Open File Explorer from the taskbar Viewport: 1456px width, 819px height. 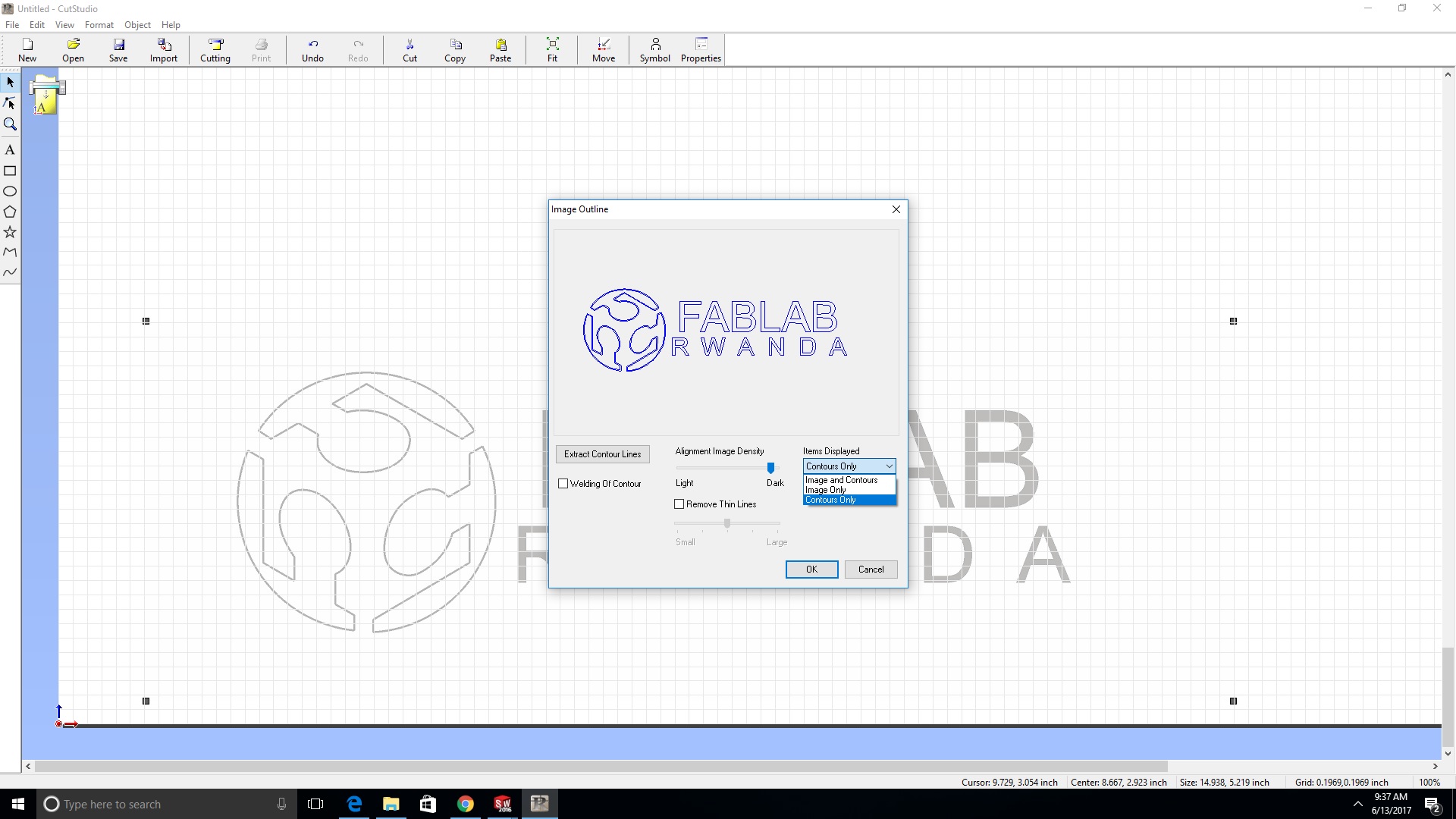(391, 804)
